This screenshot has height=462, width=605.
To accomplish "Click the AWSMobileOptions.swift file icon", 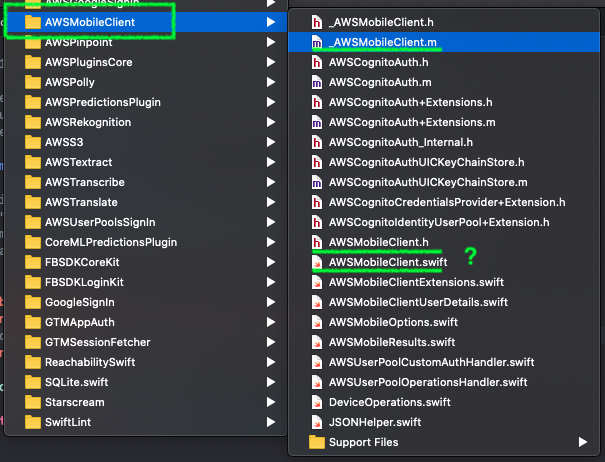I will (x=317, y=322).
